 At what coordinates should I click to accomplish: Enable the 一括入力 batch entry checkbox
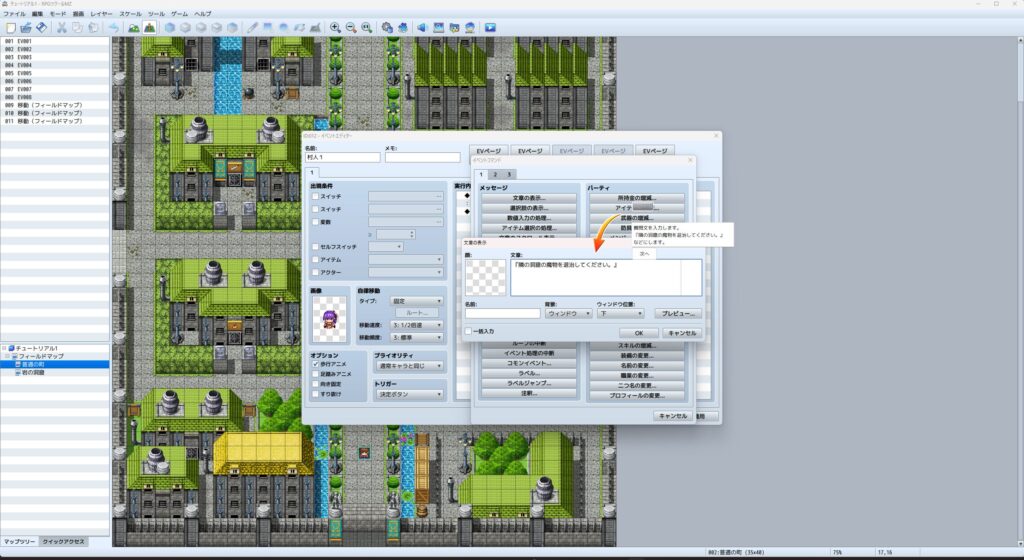(469, 331)
